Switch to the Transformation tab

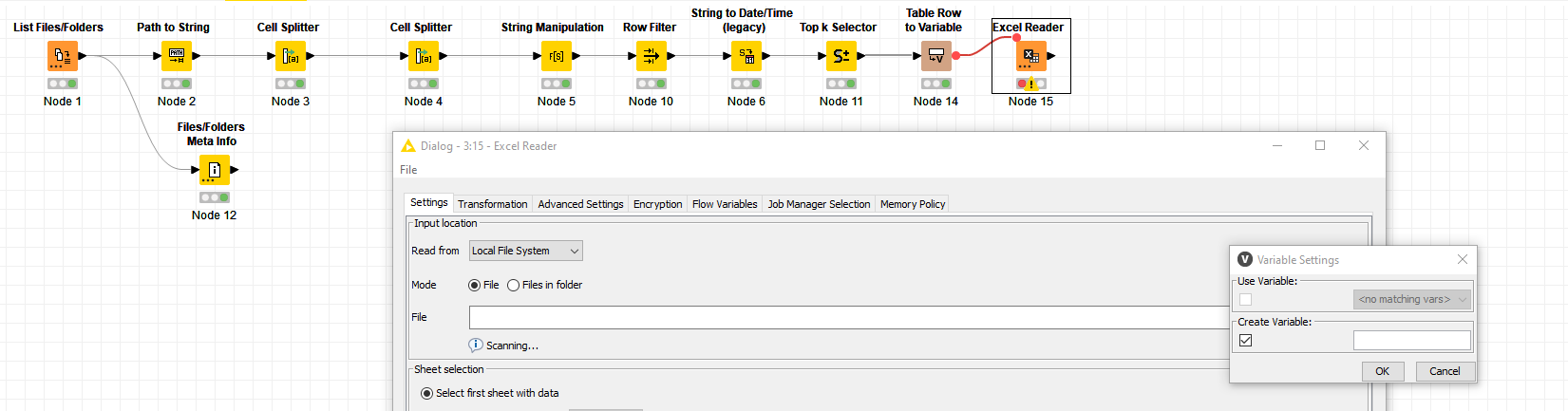coord(492,204)
